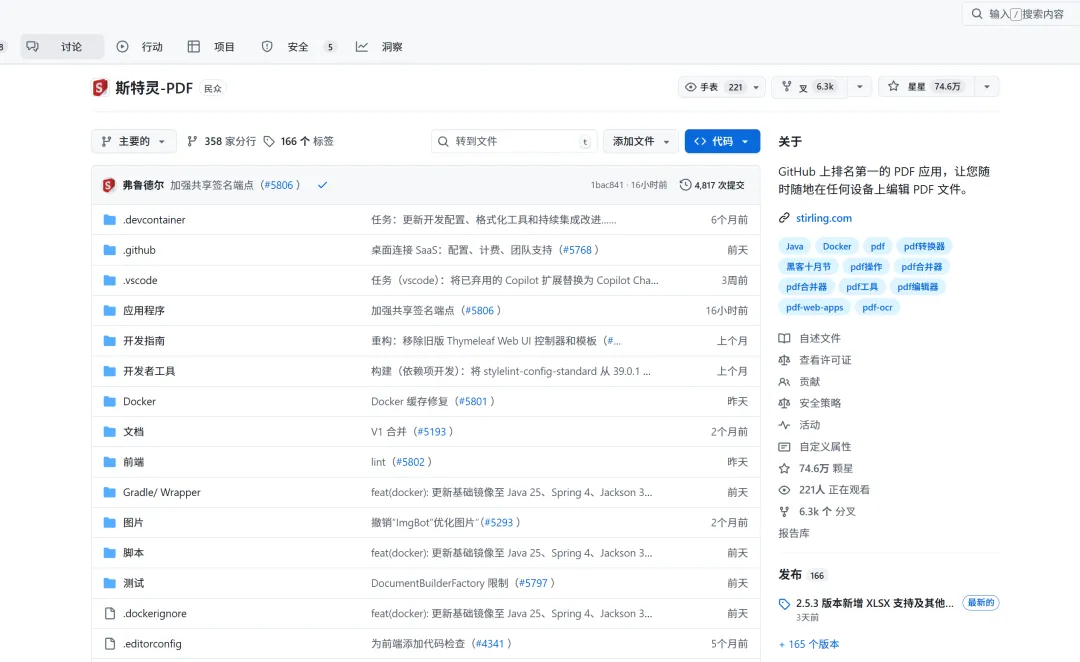Click the .dockerignore file icon
Viewport: 1080px width, 662px height.
pos(110,614)
